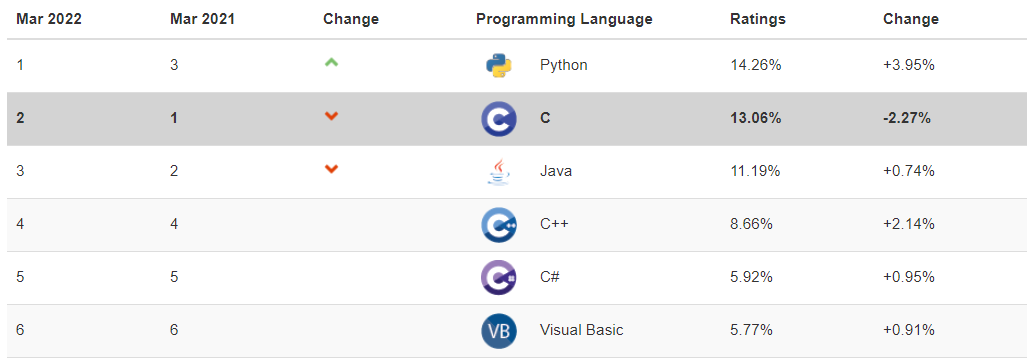Click the 5.92% rating for C#
The width and height of the screenshot is (1033, 362).
click(751, 277)
